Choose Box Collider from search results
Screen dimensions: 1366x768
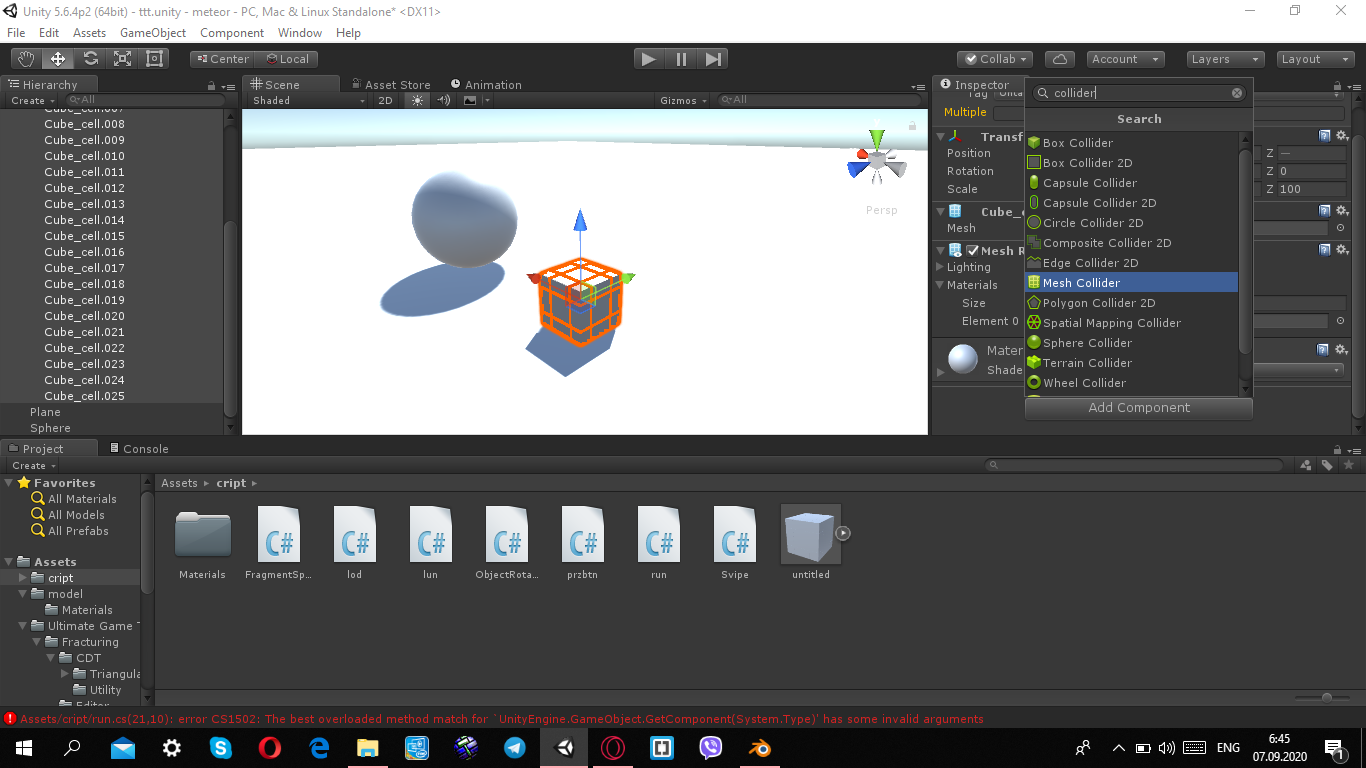[1131, 143]
